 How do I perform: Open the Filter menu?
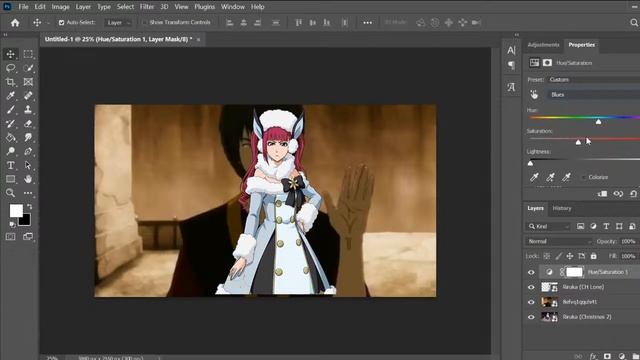[147, 7]
